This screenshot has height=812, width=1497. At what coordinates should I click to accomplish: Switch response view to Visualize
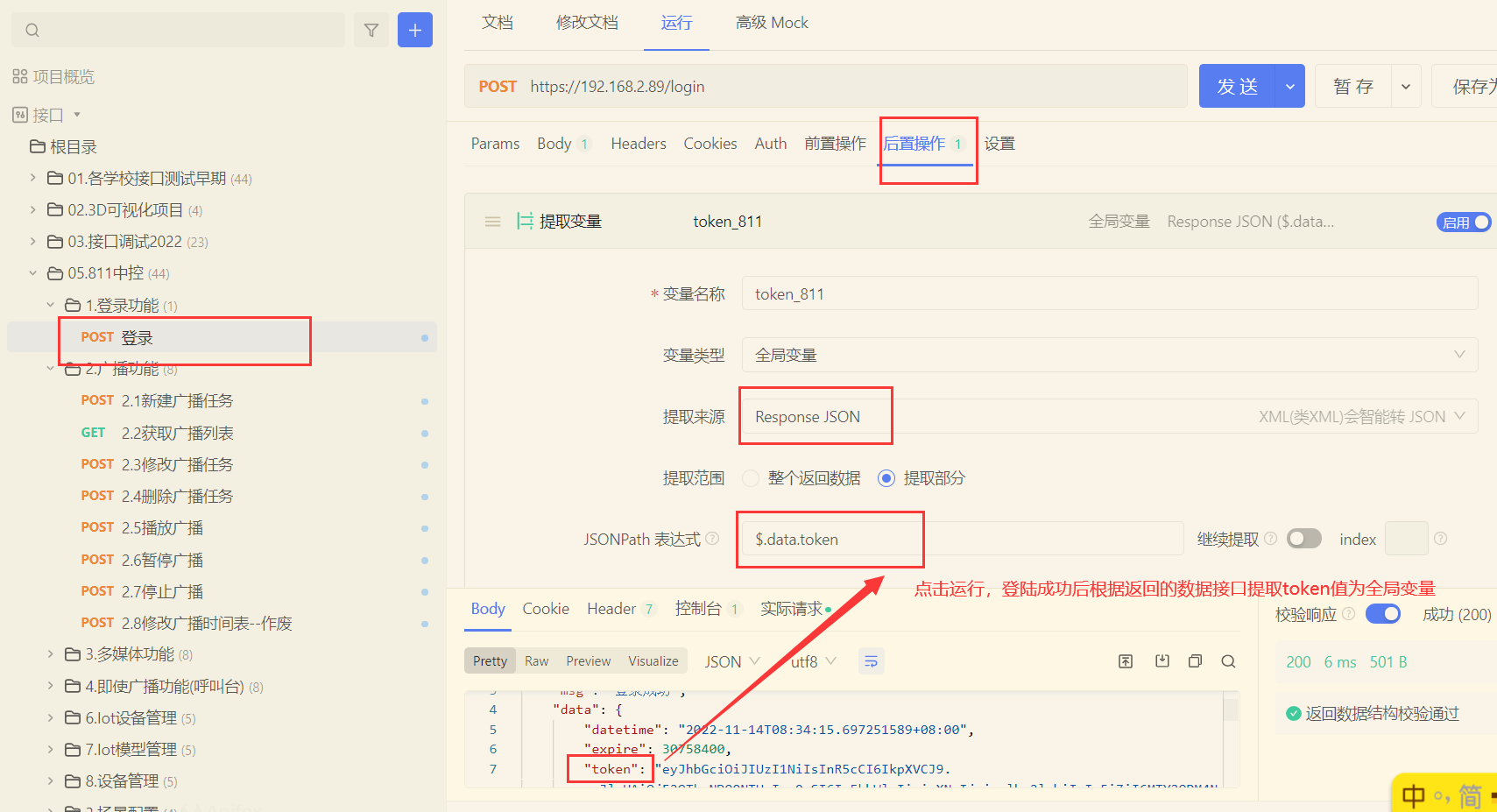tap(653, 661)
